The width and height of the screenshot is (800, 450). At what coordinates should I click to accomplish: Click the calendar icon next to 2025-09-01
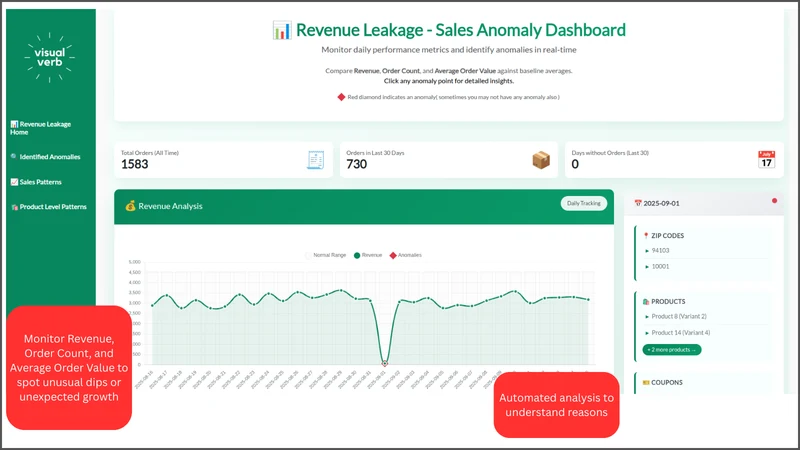pos(638,203)
